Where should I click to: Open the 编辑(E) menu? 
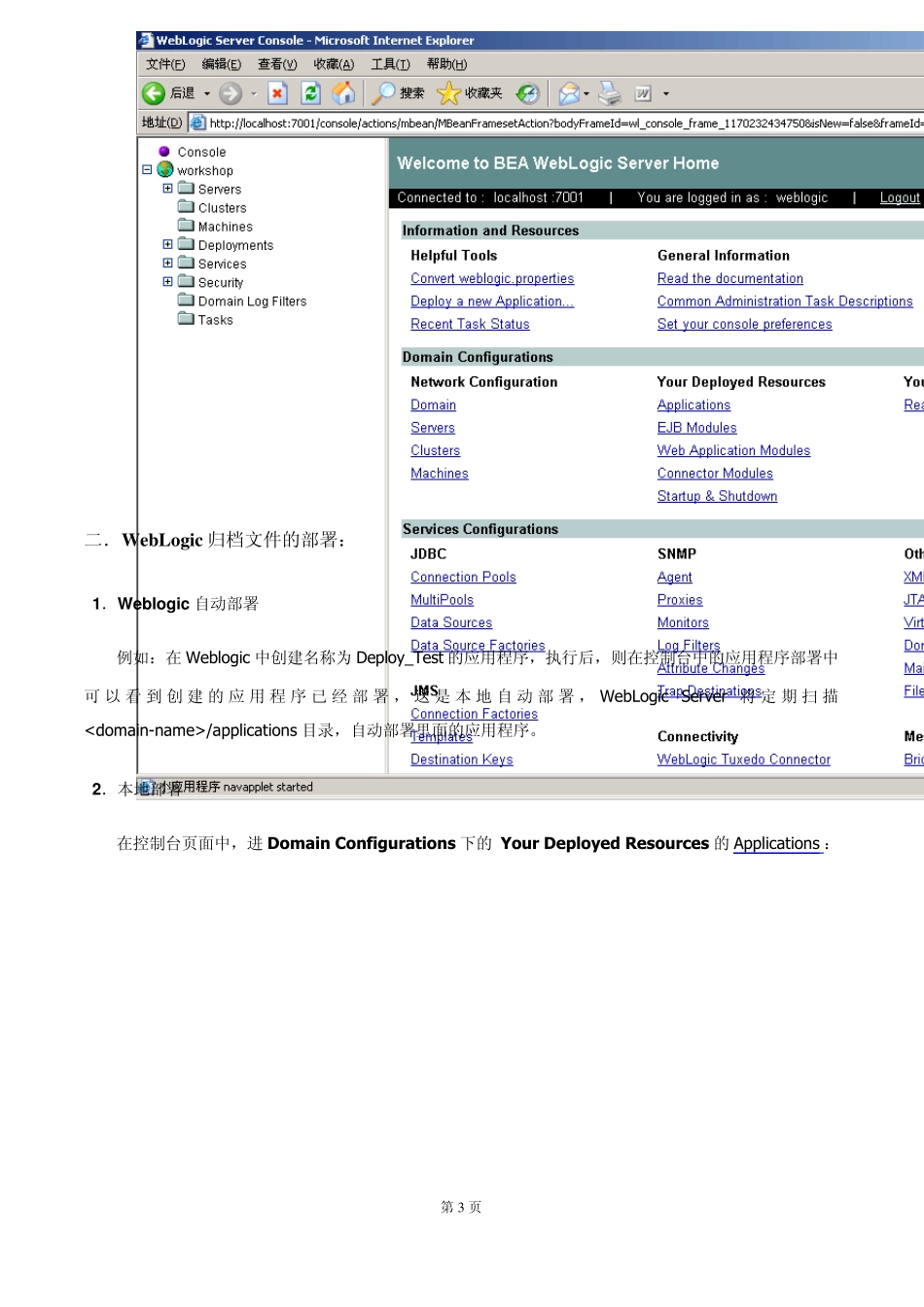click(222, 64)
